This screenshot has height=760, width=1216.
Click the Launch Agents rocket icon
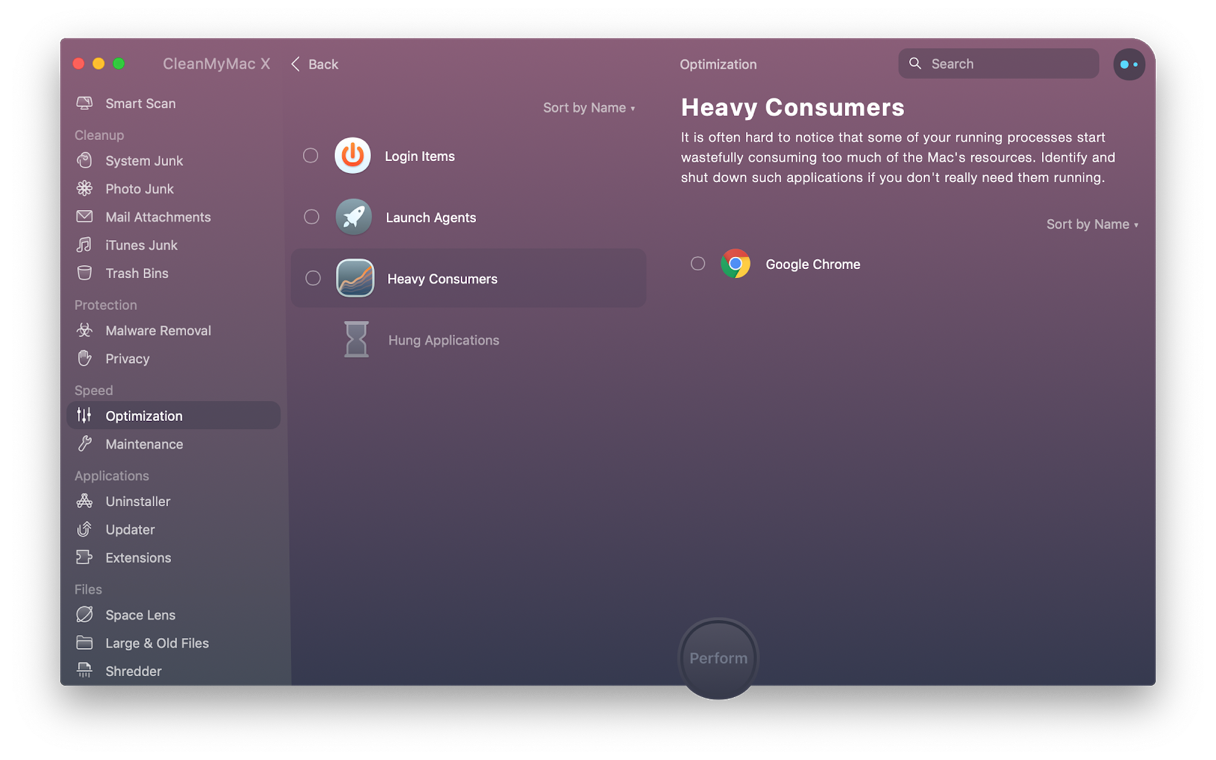[x=353, y=216]
